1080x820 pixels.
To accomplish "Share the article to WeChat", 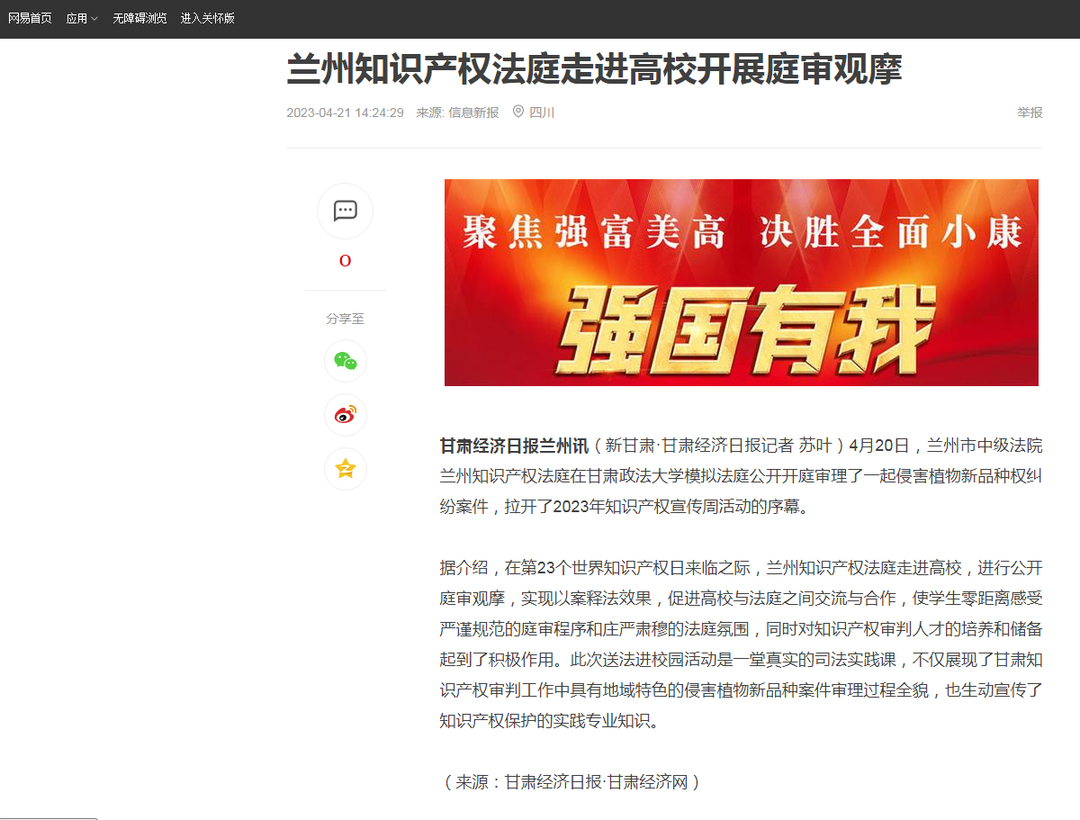I will point(345,361).
